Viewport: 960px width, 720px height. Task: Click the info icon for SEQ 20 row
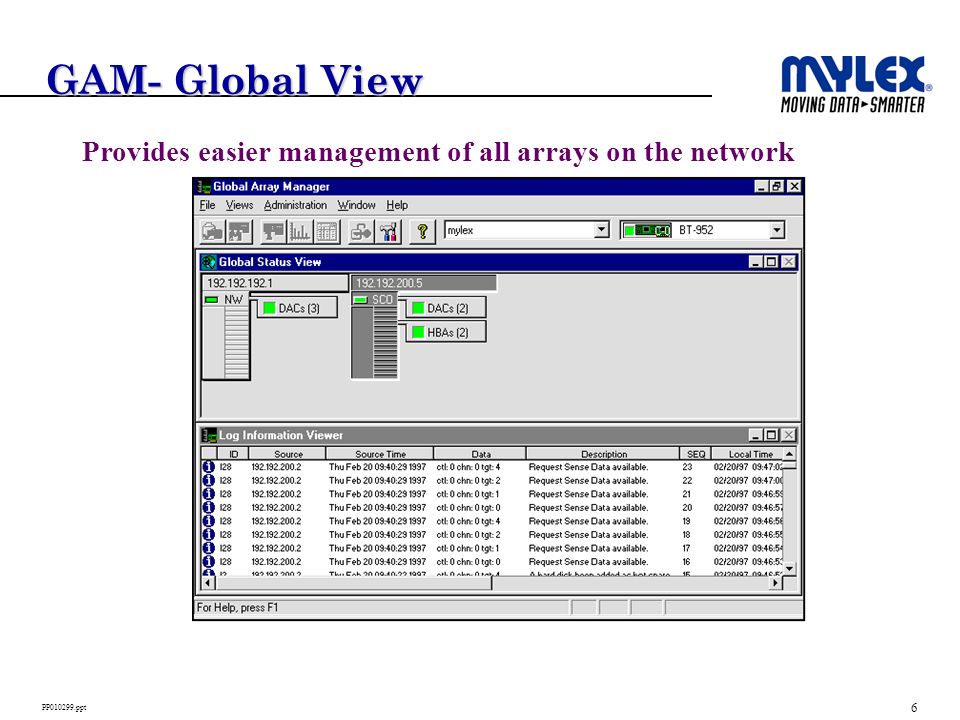pyautogui.click(x=209, y=507)
